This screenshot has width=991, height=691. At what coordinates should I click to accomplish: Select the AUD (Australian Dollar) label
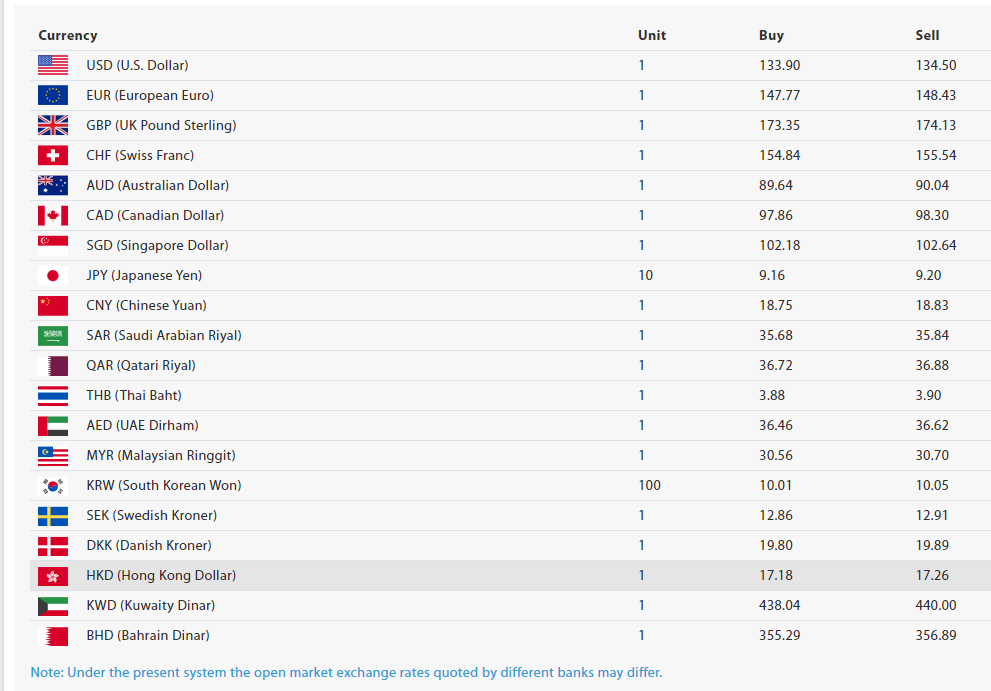pos(157,185)
